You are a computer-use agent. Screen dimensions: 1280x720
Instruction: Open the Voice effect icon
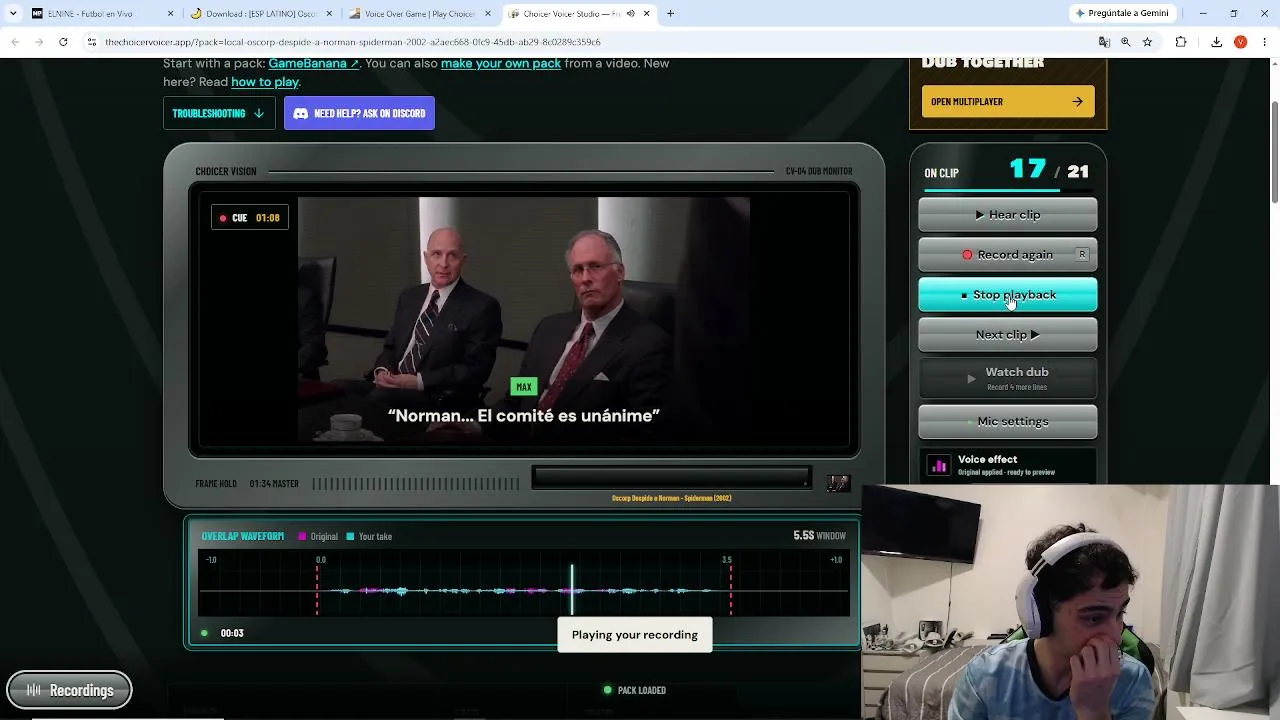click(x=939, y=465)
